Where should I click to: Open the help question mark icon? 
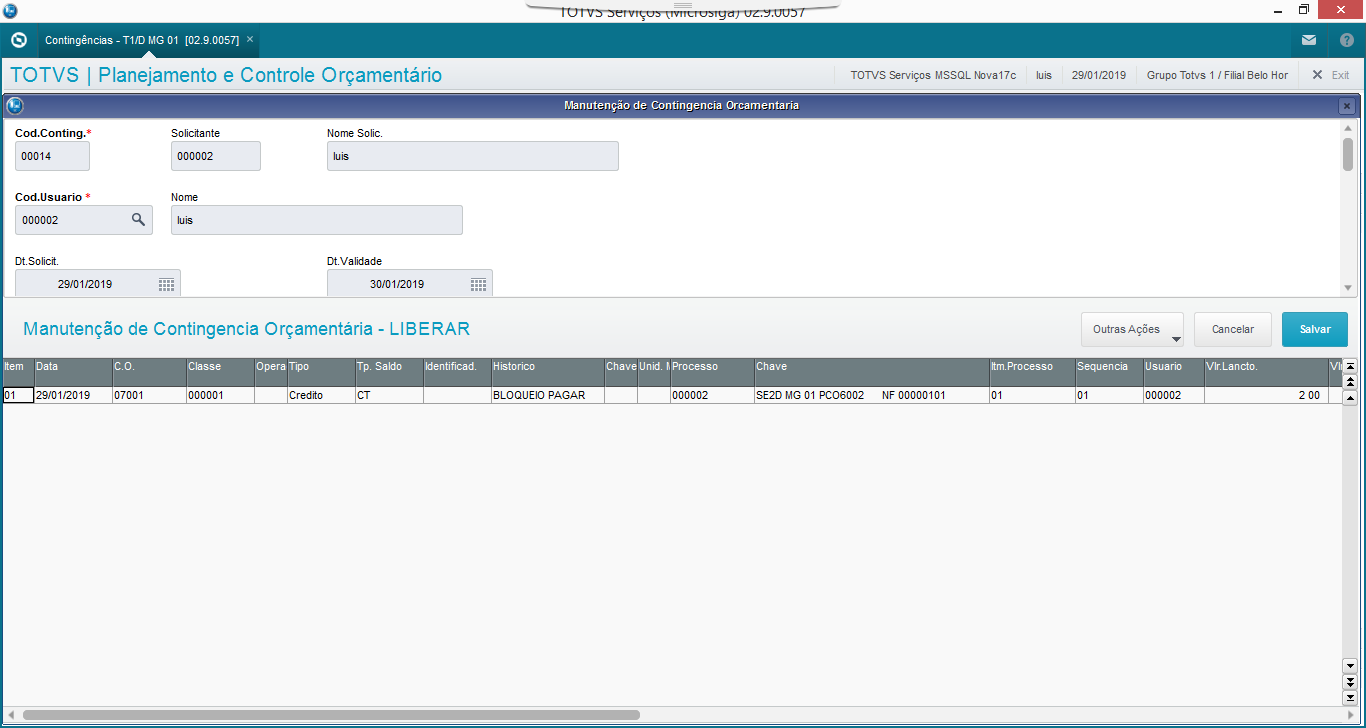pos(1346,41)
